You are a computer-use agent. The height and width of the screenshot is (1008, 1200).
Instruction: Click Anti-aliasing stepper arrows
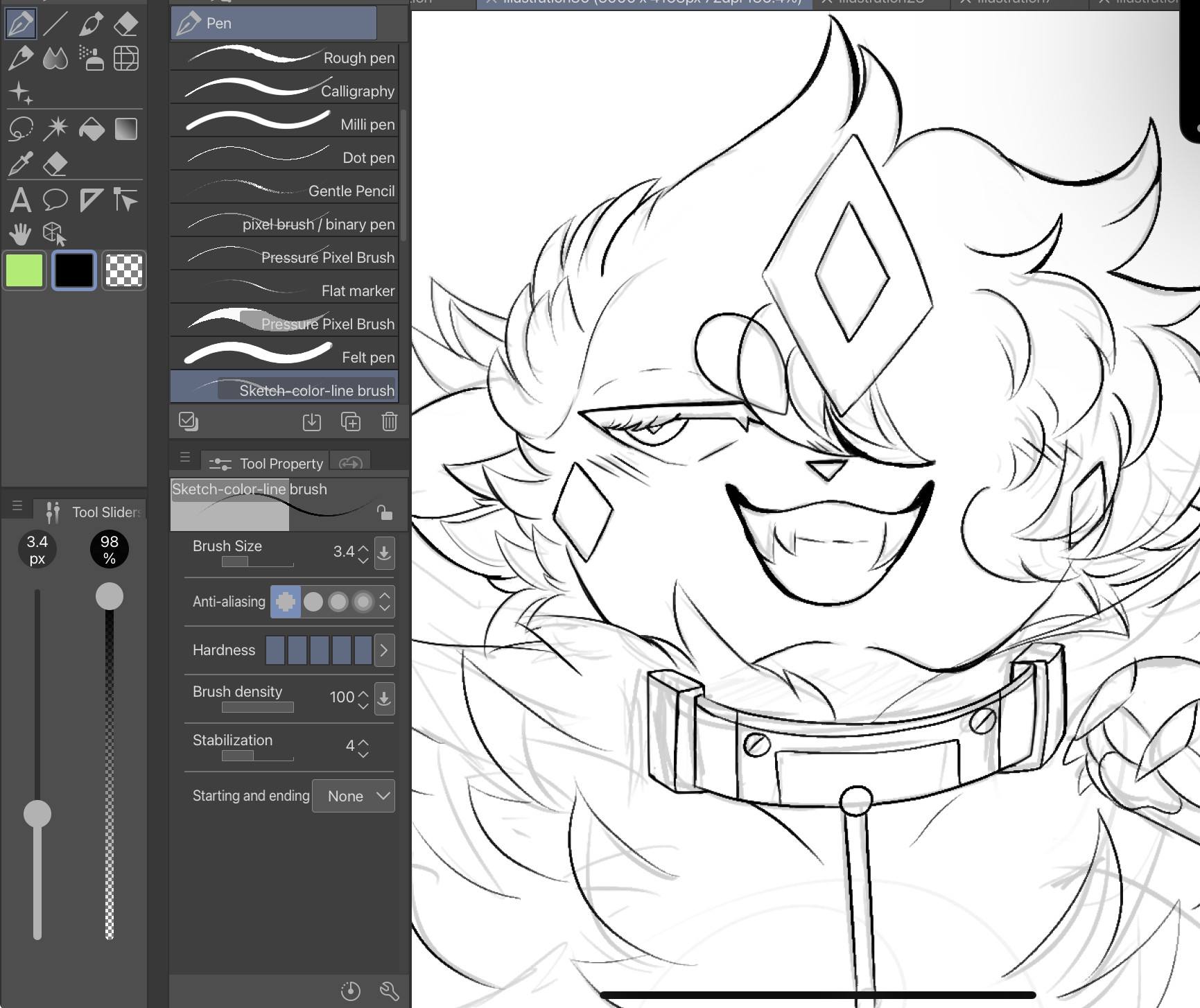point(385,602)
